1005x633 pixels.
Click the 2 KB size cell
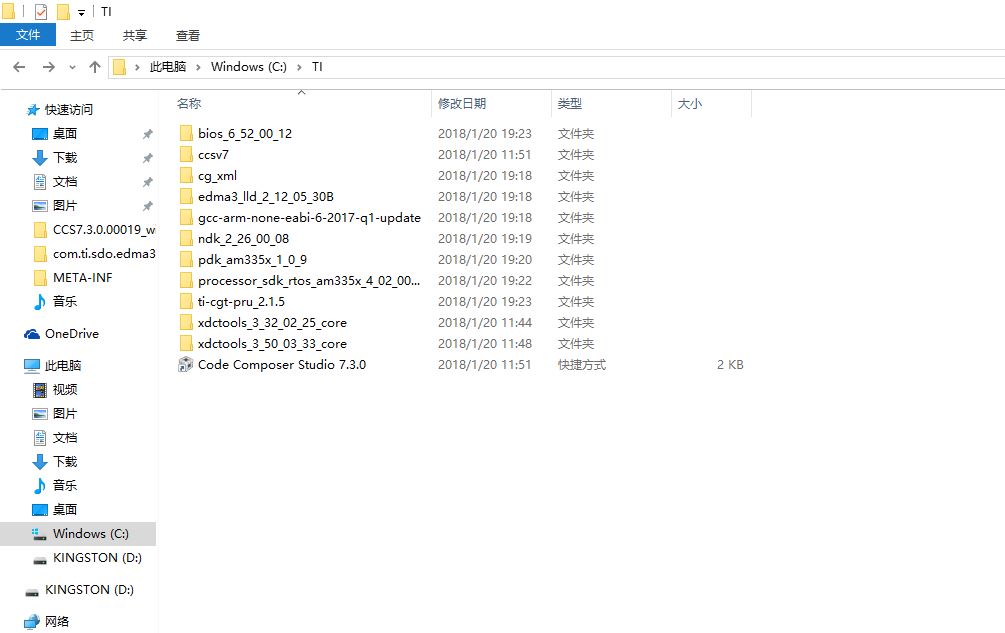[730, 365]
